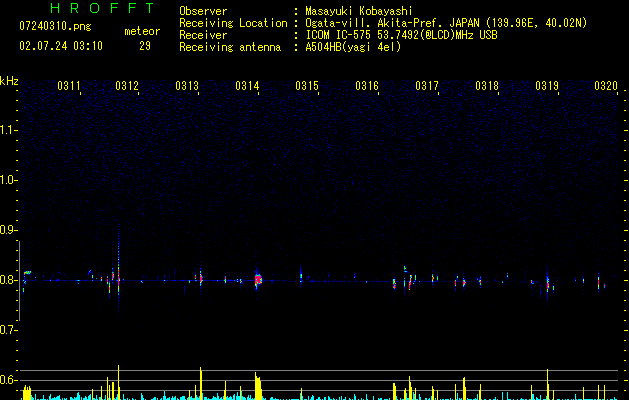This screenshot has width=629, height=400.
Task: Click the Receiver label
Action: 203,35
